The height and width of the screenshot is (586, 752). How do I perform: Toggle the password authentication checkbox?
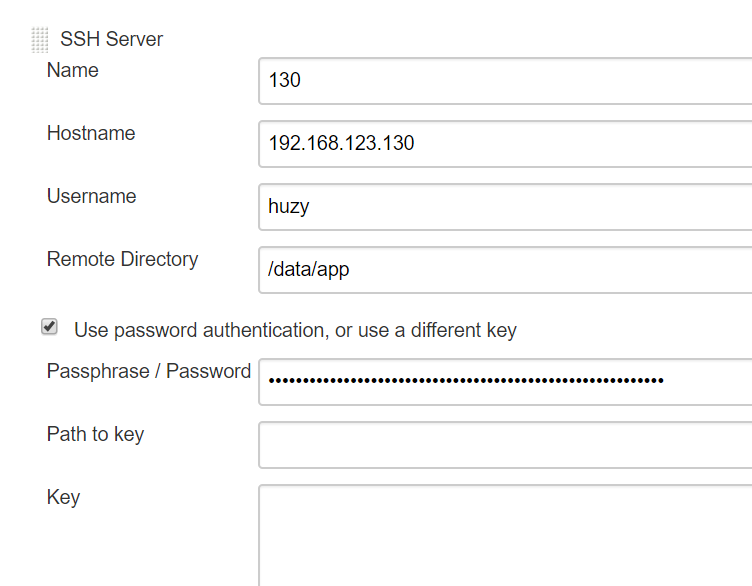pyautogui.click(x=49, y=327)
